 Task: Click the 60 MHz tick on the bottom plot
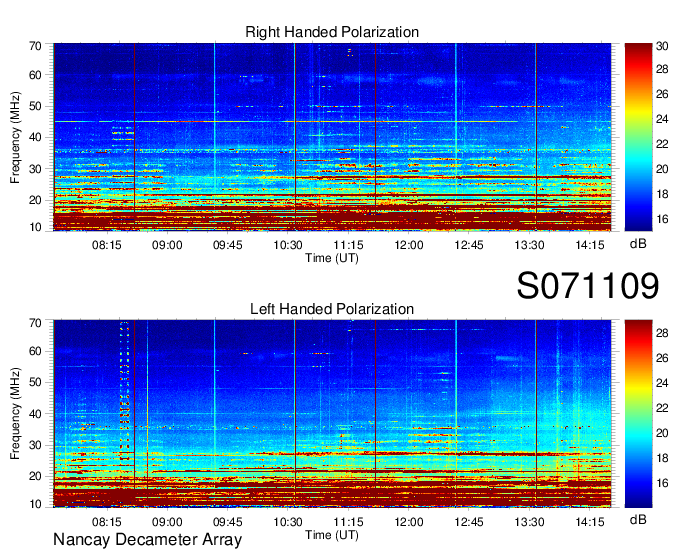click(35, 351)
